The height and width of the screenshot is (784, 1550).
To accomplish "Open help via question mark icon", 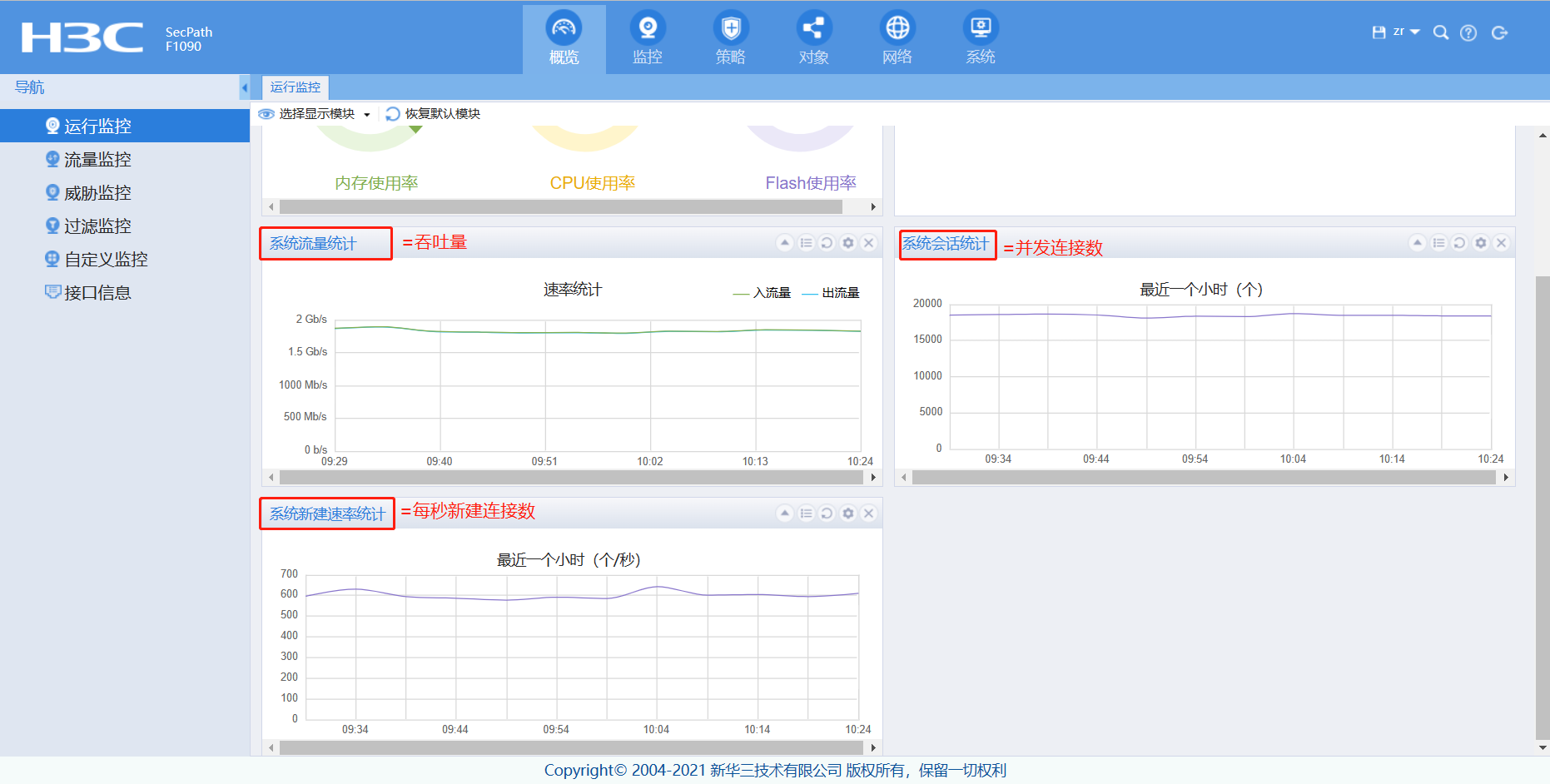I will point(1468,32).
